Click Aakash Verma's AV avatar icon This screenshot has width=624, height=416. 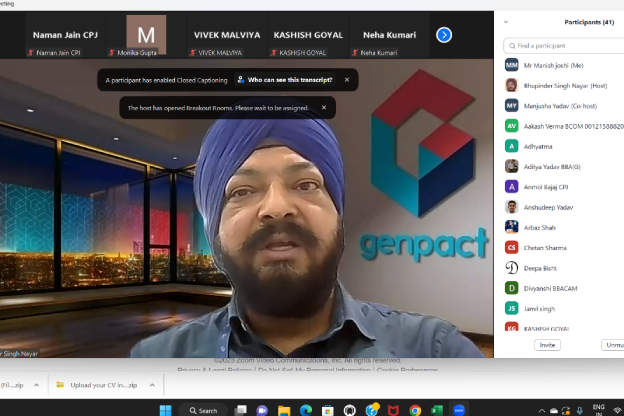tap(511, 126)
